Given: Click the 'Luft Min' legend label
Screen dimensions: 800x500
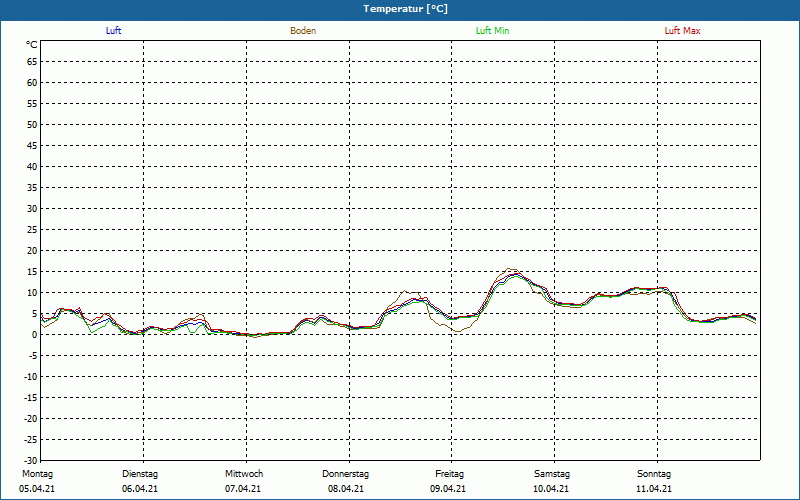Looking at the screenshot, I should pos(492,31).
